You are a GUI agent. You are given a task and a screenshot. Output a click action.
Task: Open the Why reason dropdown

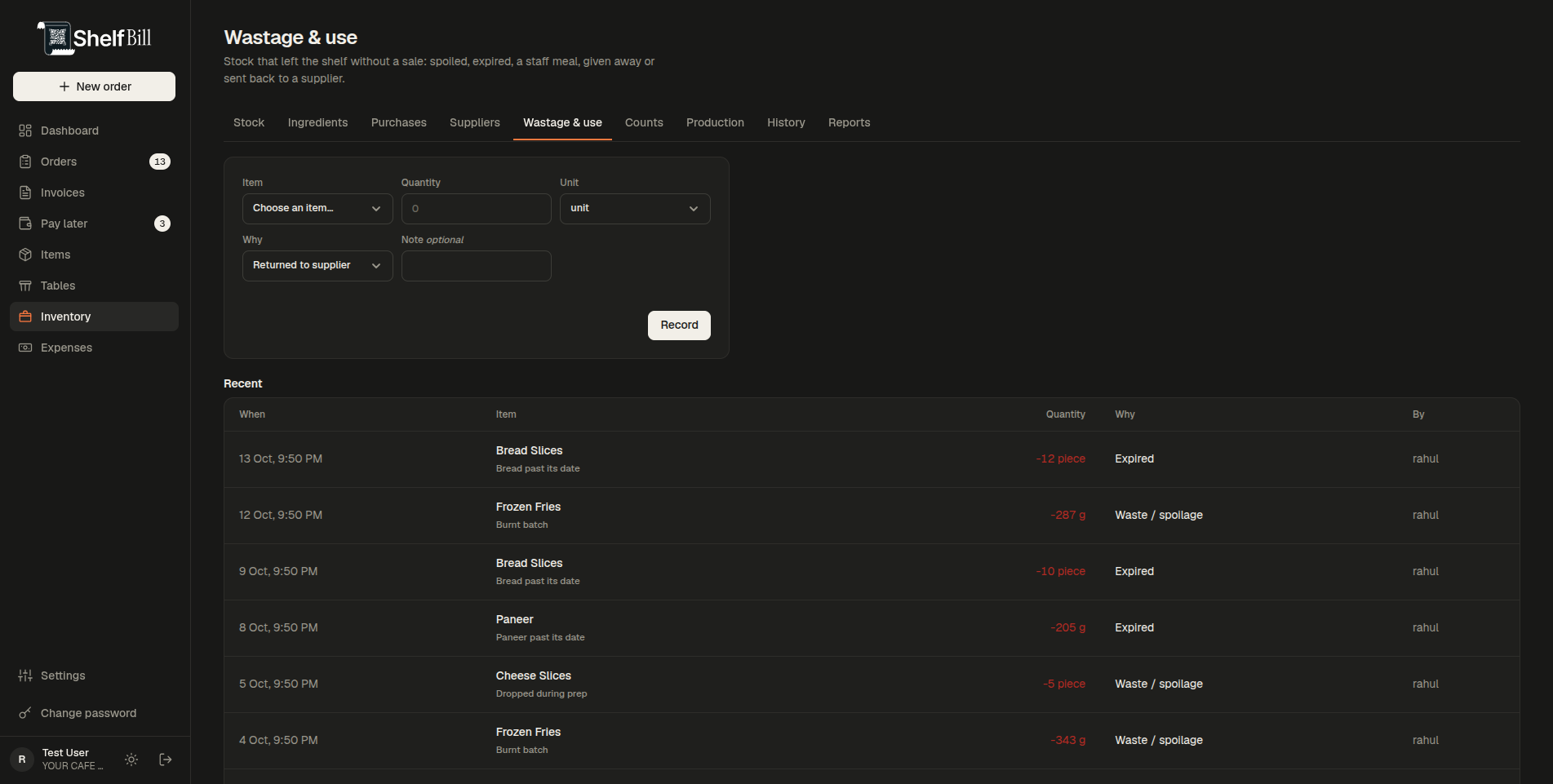(x=317, y=266)
